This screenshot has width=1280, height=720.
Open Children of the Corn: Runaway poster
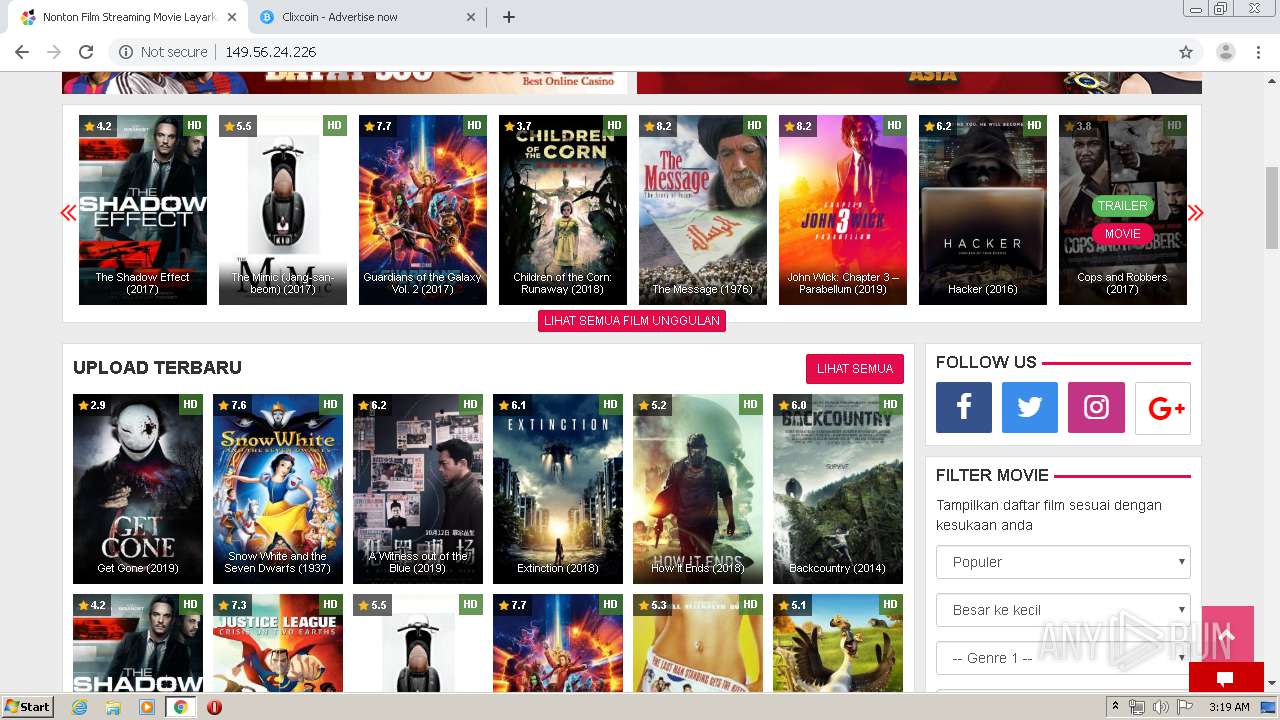click(x=563, y=210)
